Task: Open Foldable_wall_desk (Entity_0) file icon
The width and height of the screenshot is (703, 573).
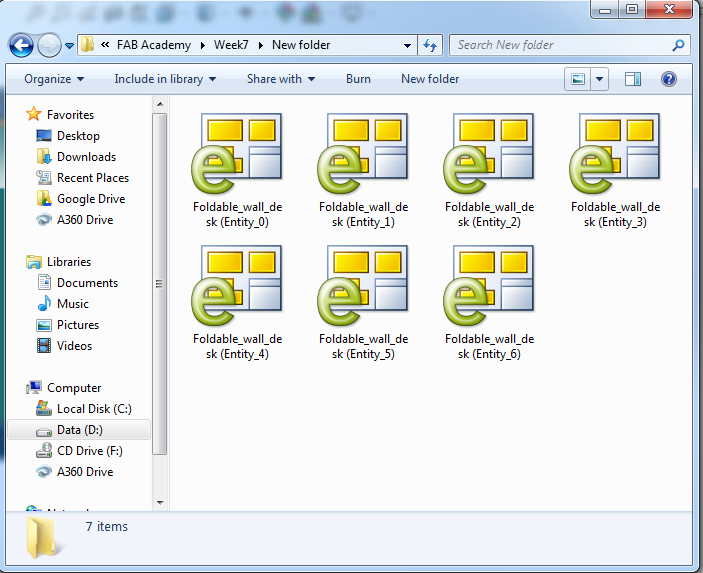Action: [237, 153]
